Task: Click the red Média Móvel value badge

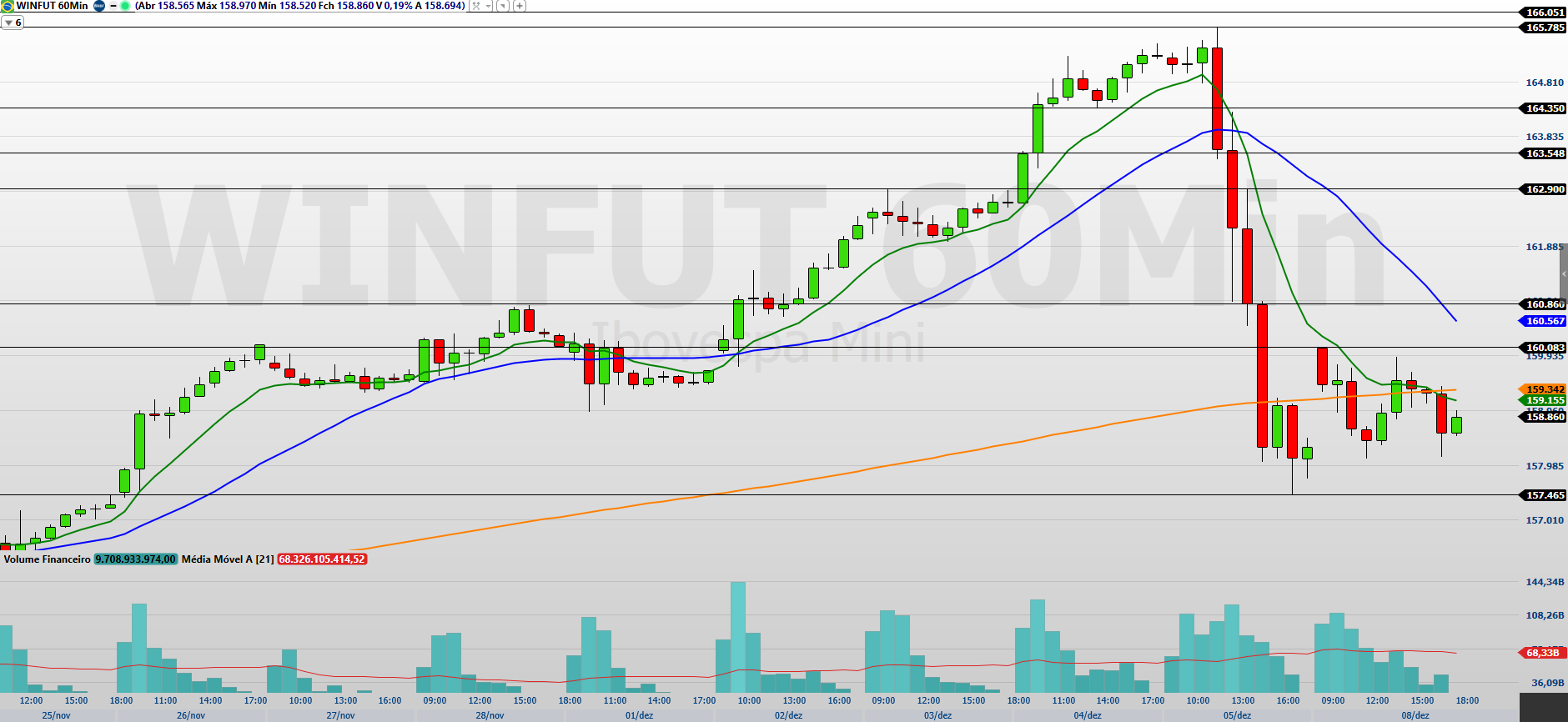Action: tap(322, 559)
